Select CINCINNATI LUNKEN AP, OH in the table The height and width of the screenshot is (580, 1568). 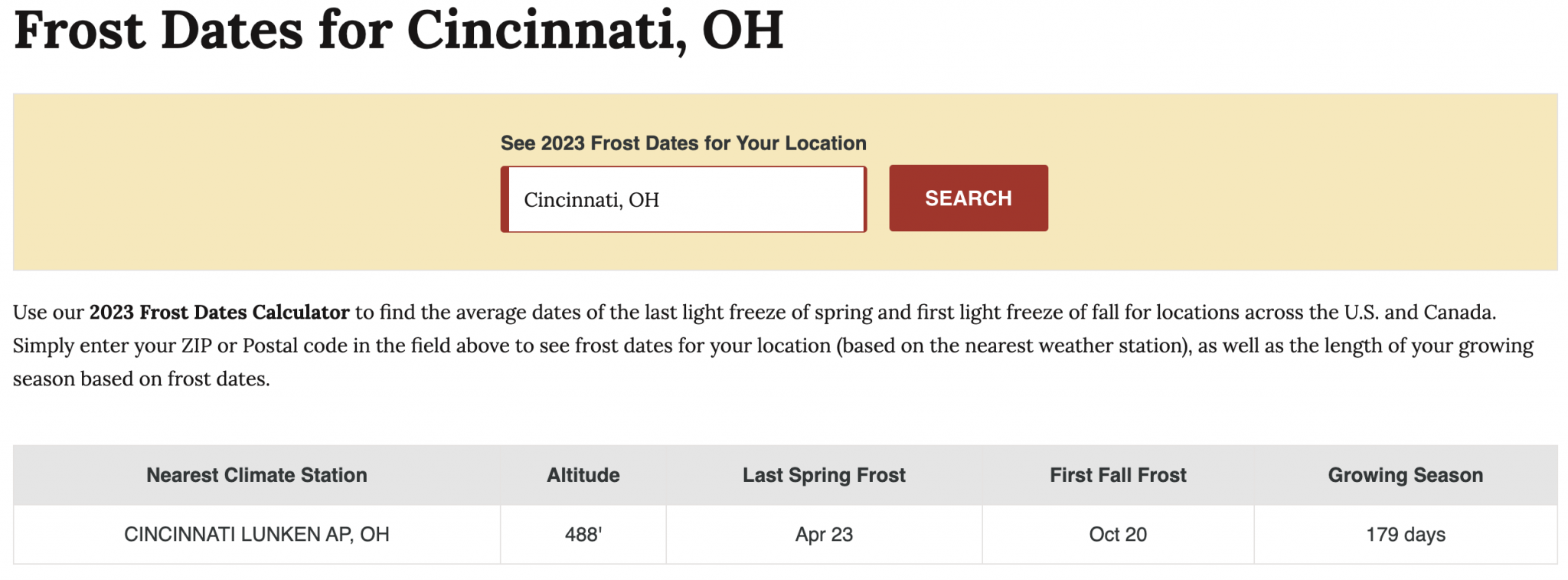[x=256, y=534]
